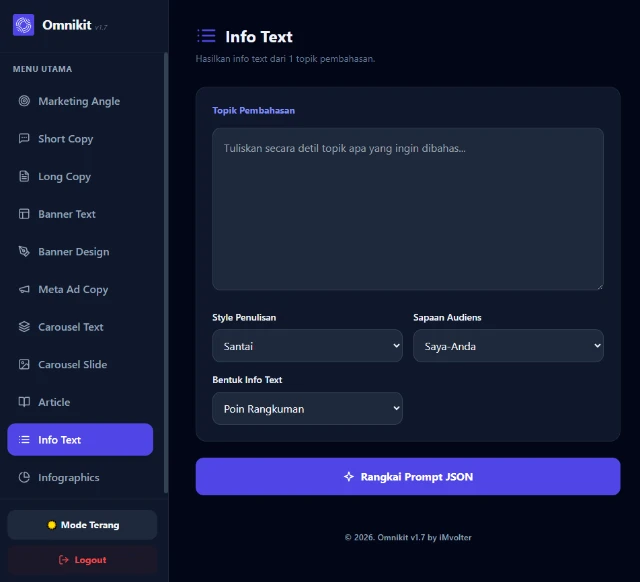Click the Carousel Text layers icon
This screenshot has height=582, width=640.
click(25, 327)
